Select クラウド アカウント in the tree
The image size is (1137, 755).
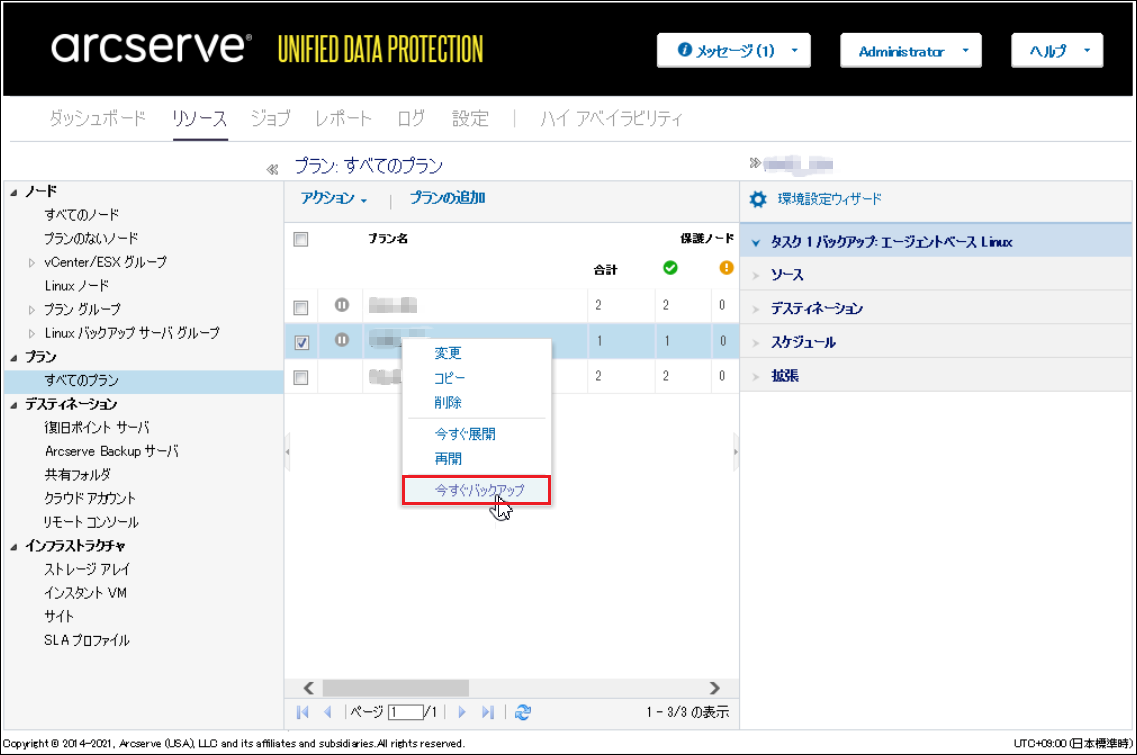(90, 498)
